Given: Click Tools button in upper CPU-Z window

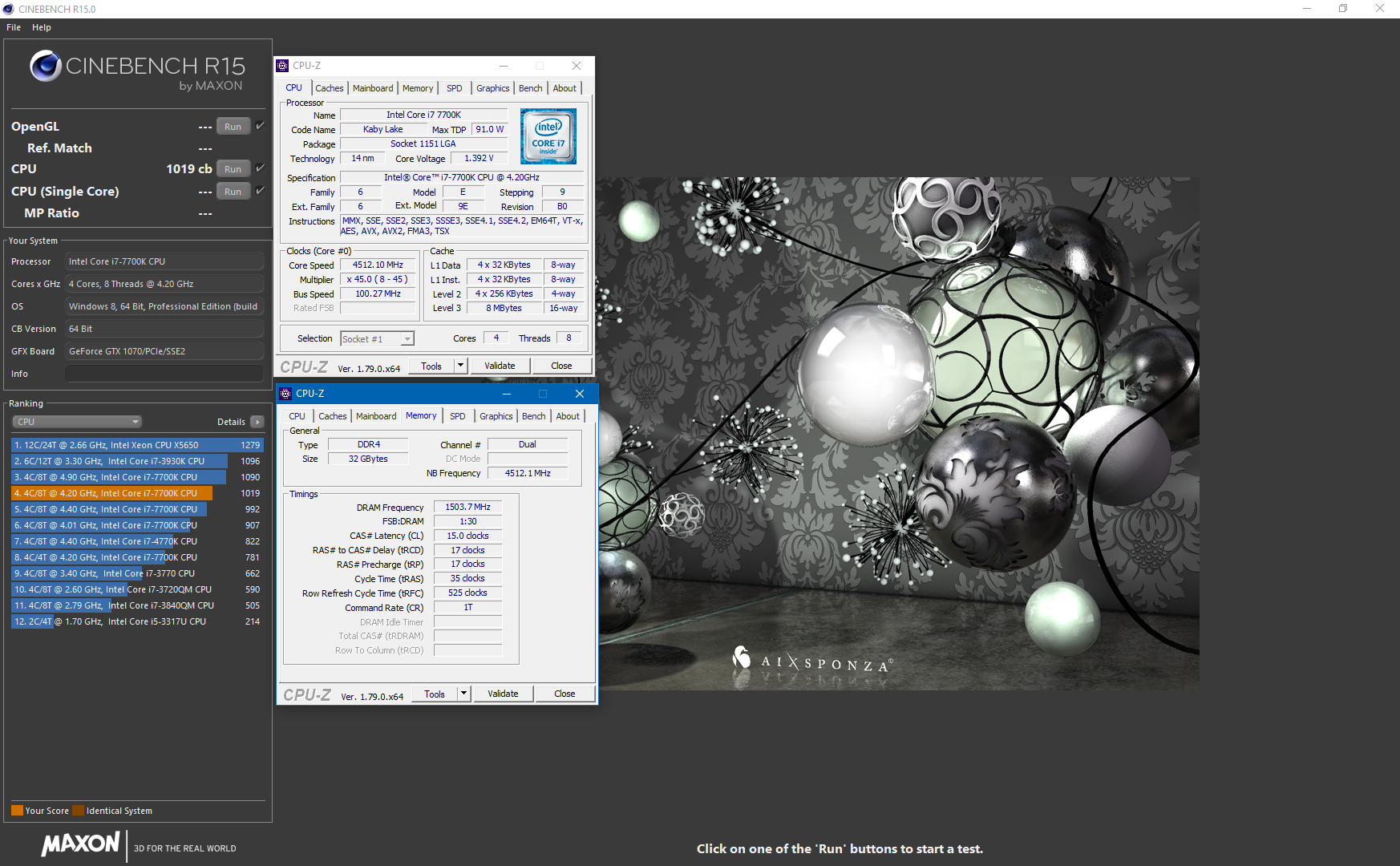Looking at the screenshot, I should [431, 366].
